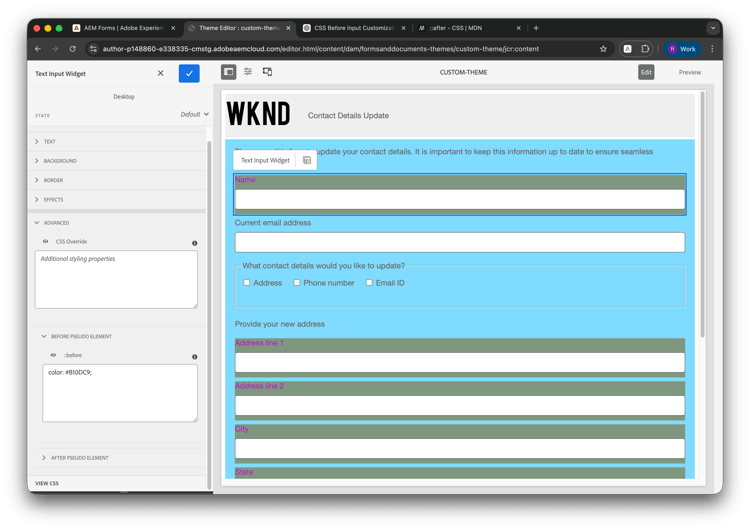Close the CSS Before Input tab
This screenshot has height=530, width=750.
(x=403, y=28)
